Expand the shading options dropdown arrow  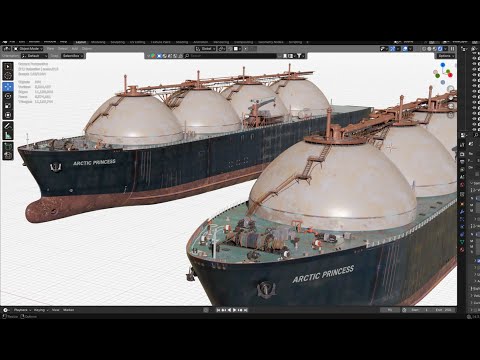coord(446,49)
